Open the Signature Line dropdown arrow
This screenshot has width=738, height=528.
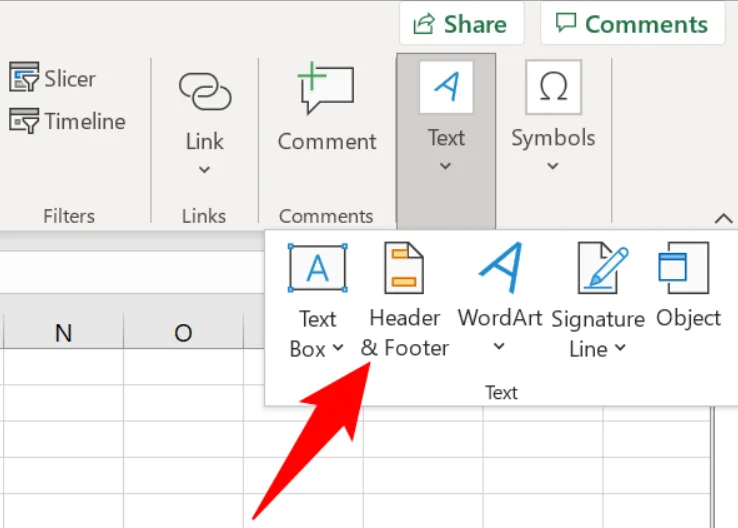coord(620,348)
